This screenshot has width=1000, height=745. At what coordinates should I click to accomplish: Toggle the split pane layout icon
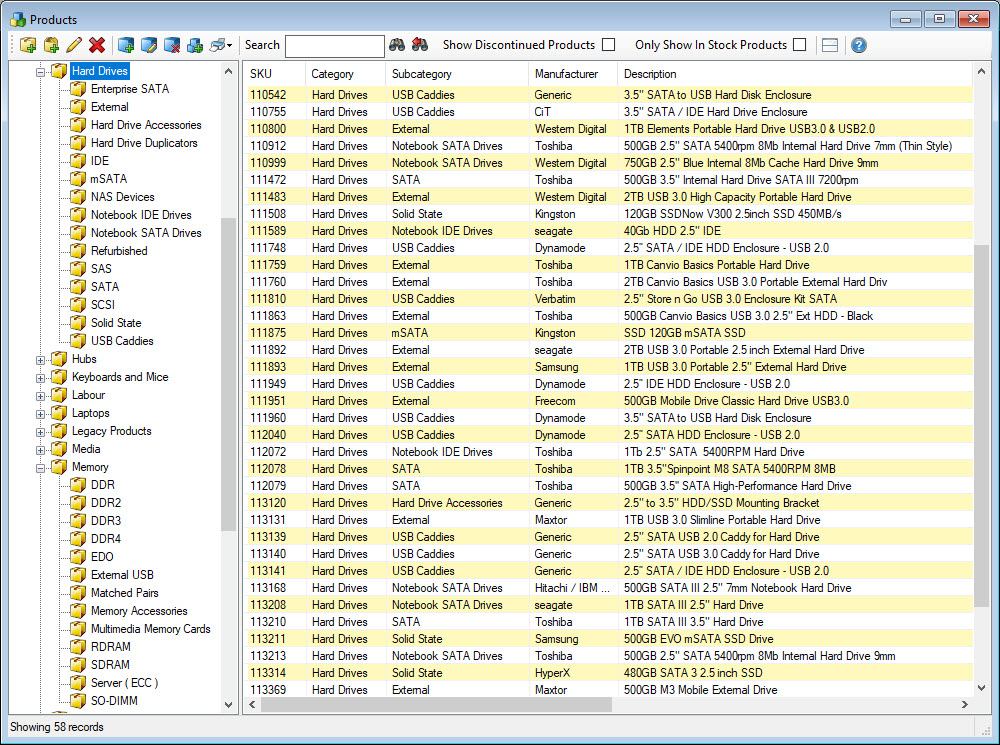point(829,45)
